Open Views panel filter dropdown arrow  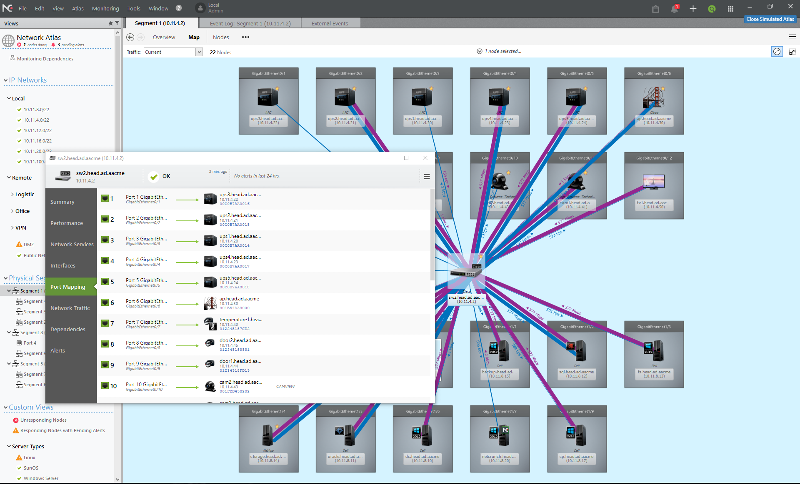[x=117, y=23]
